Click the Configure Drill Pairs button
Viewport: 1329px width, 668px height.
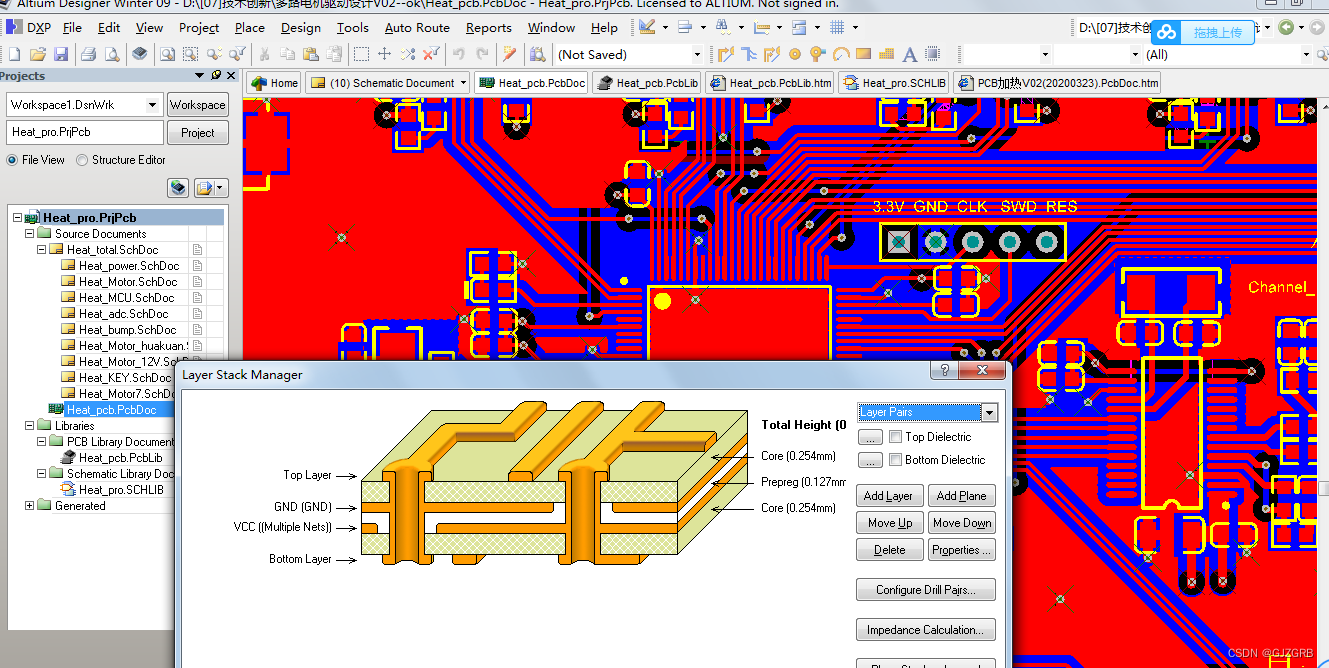(925, 589)
